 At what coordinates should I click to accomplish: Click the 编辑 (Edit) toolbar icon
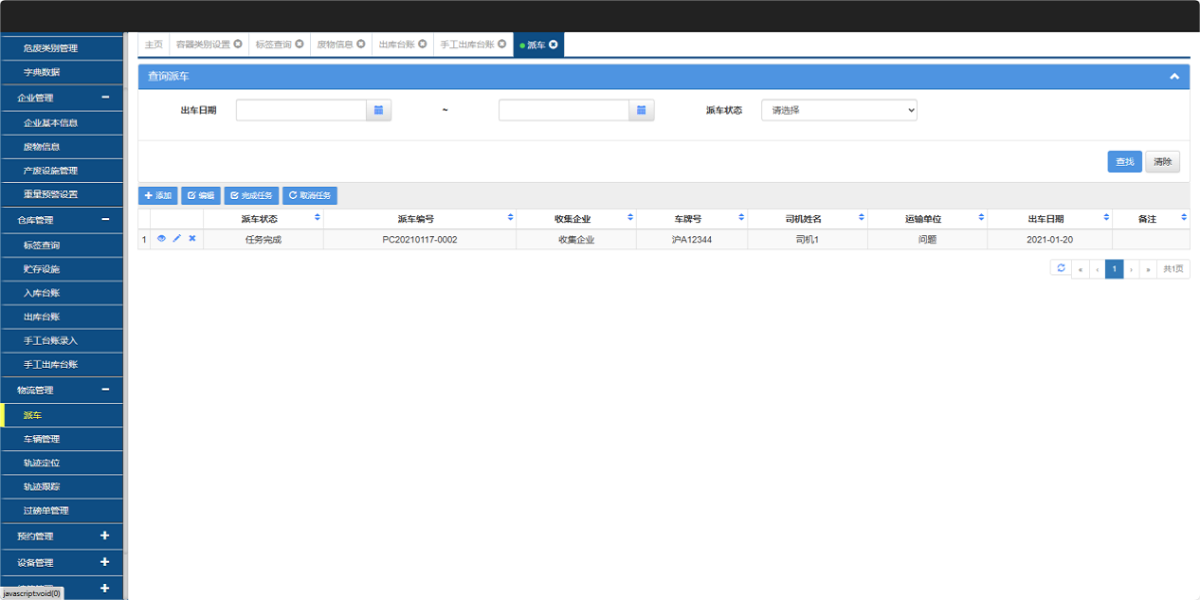200,195
